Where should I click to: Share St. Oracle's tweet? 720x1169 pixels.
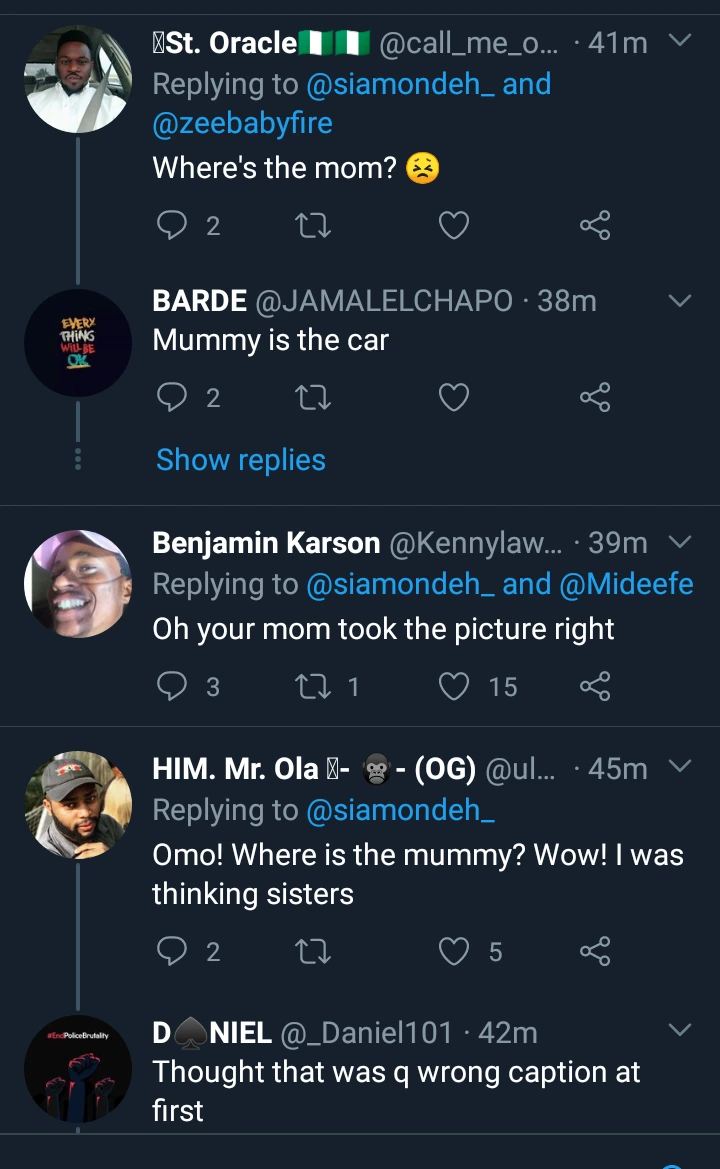point(595,226)
